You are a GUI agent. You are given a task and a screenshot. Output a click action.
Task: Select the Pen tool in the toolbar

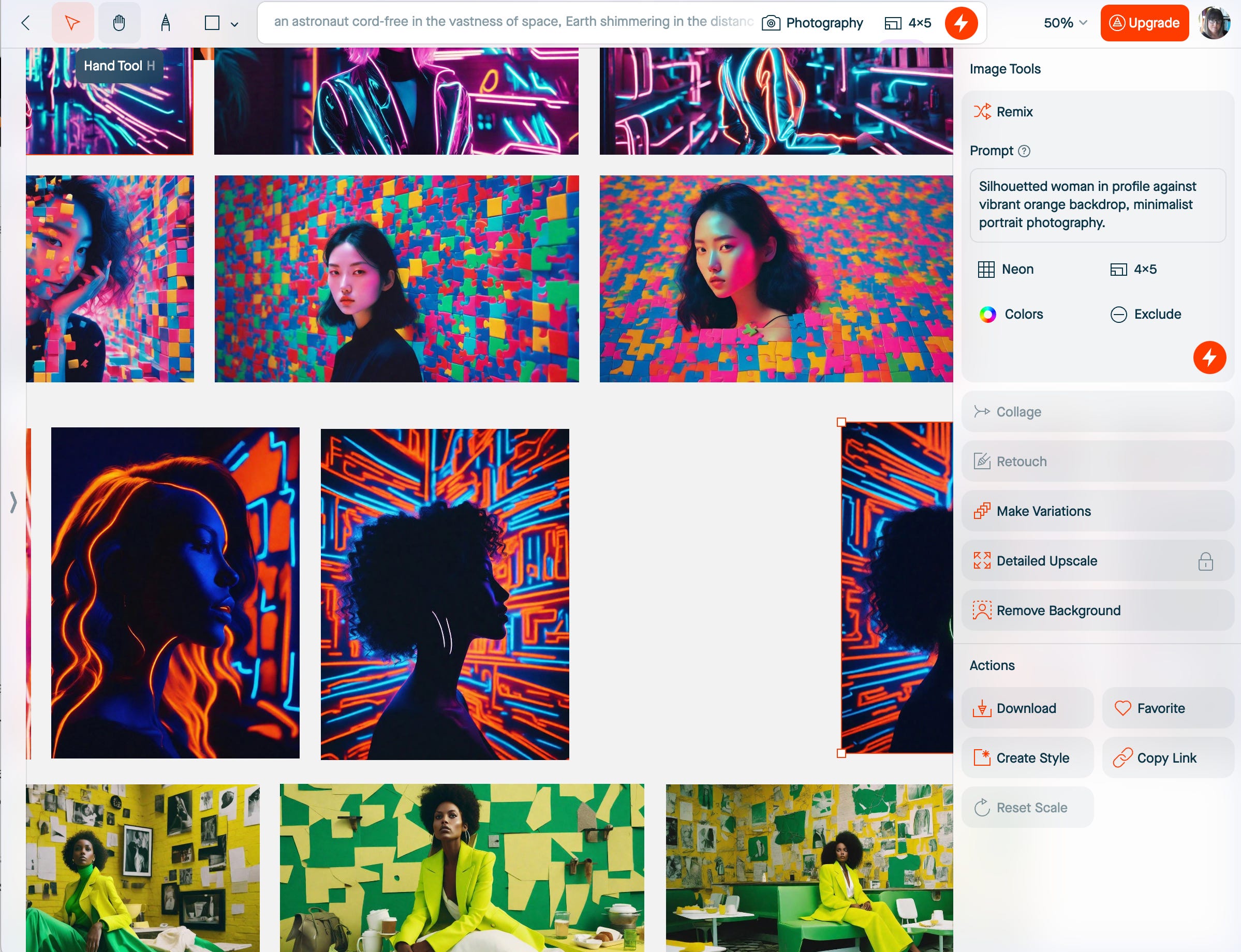(x=166, y=23)
